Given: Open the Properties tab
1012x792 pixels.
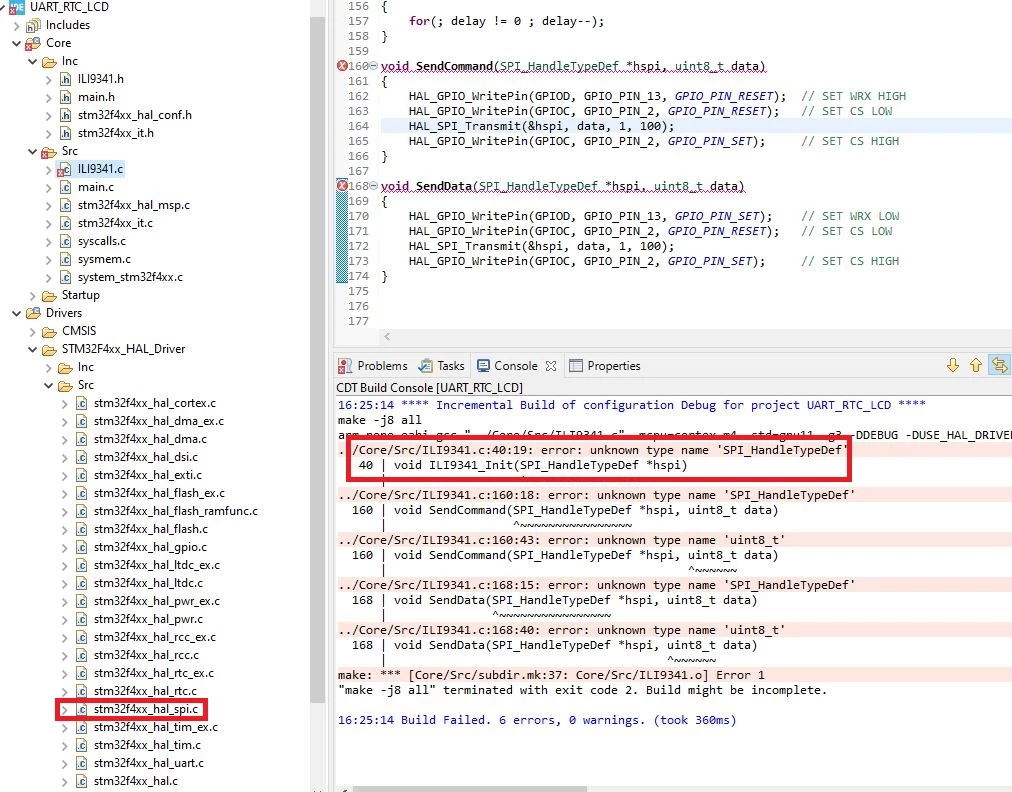Looking at the screenshot, I should (x=605, y=366).
